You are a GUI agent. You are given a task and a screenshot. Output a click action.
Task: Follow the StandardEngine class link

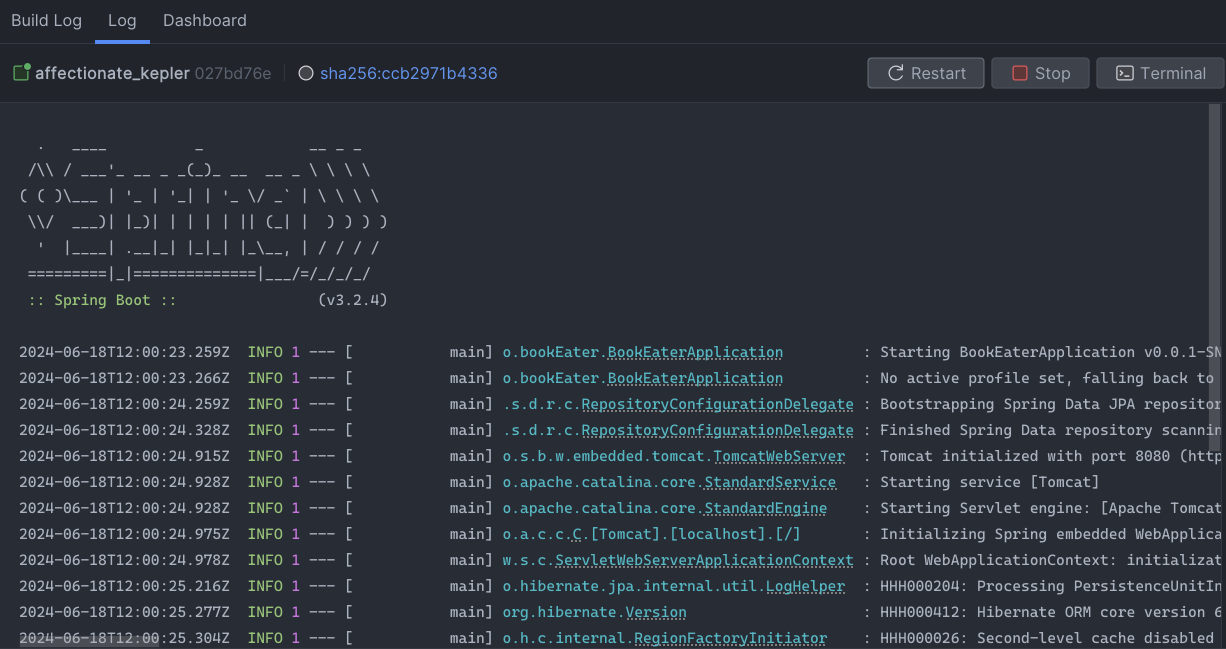coord(765,508)
